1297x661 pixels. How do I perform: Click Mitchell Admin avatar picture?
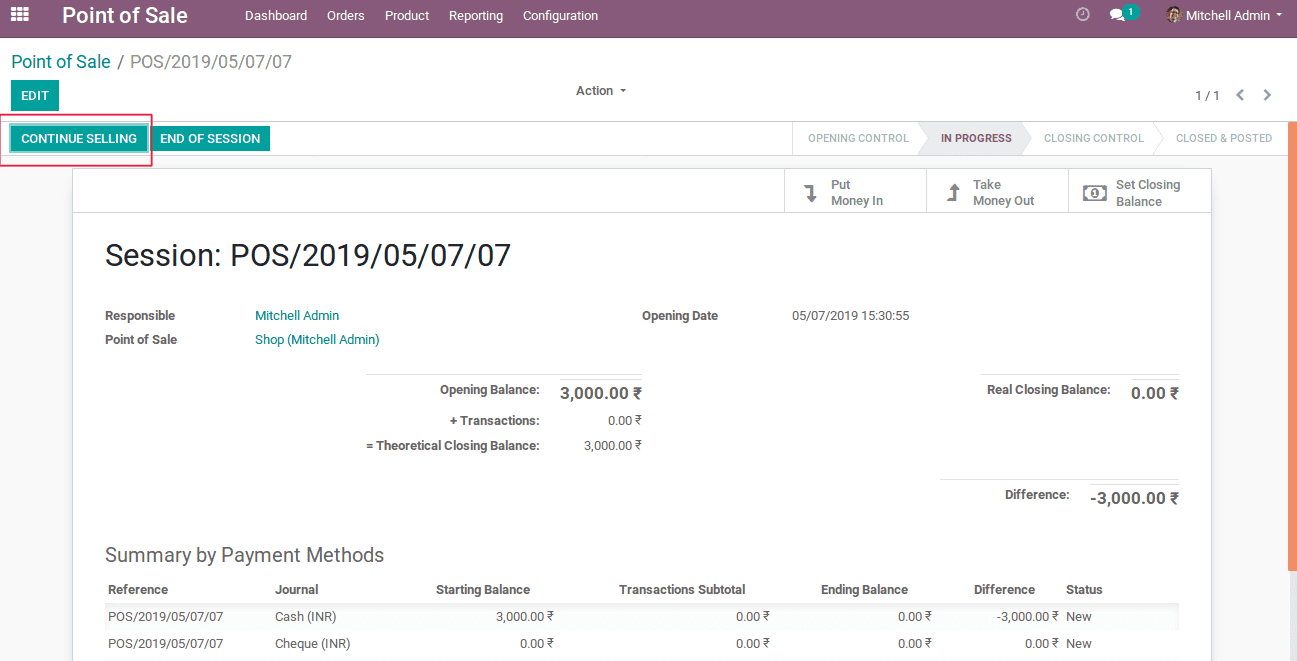pos(1174,15)
